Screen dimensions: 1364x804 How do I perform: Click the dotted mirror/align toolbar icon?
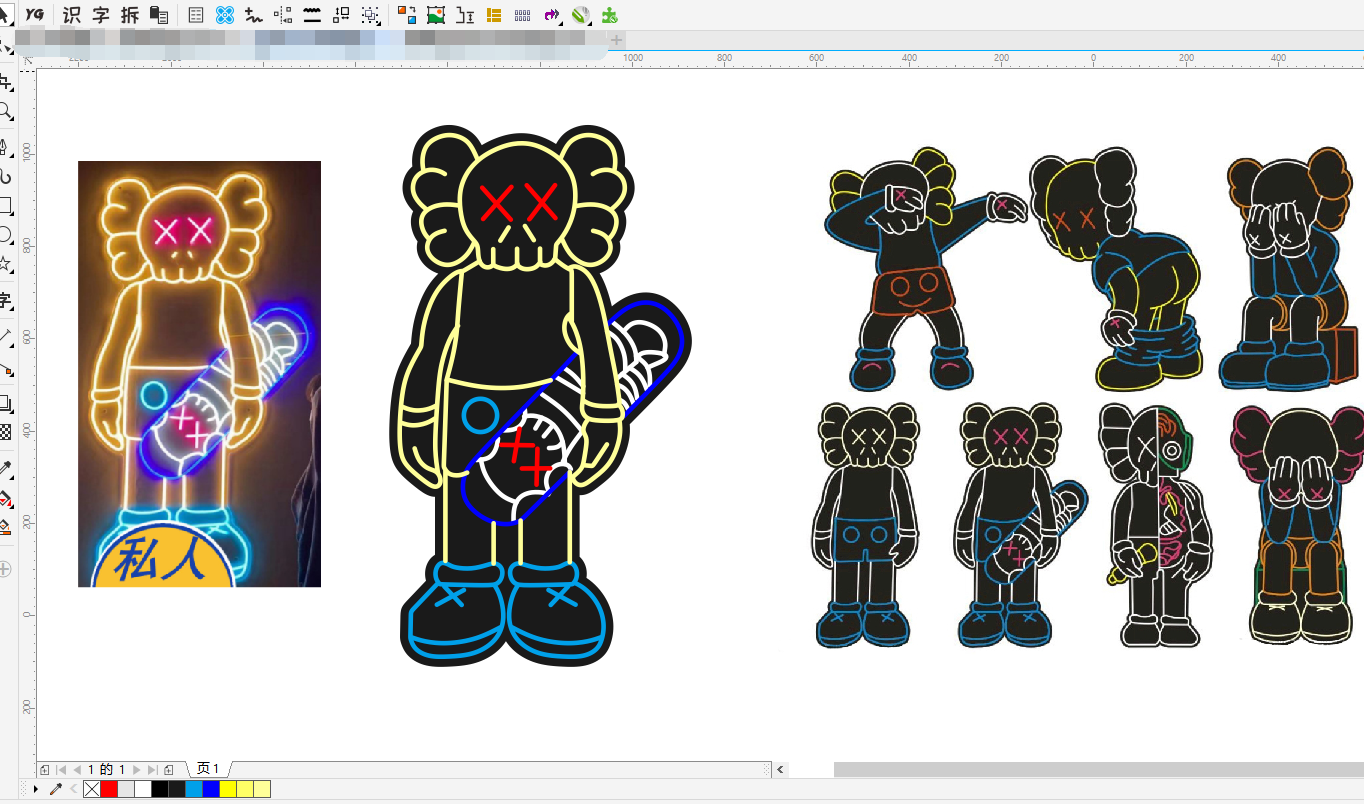click(x=283, y=15)
